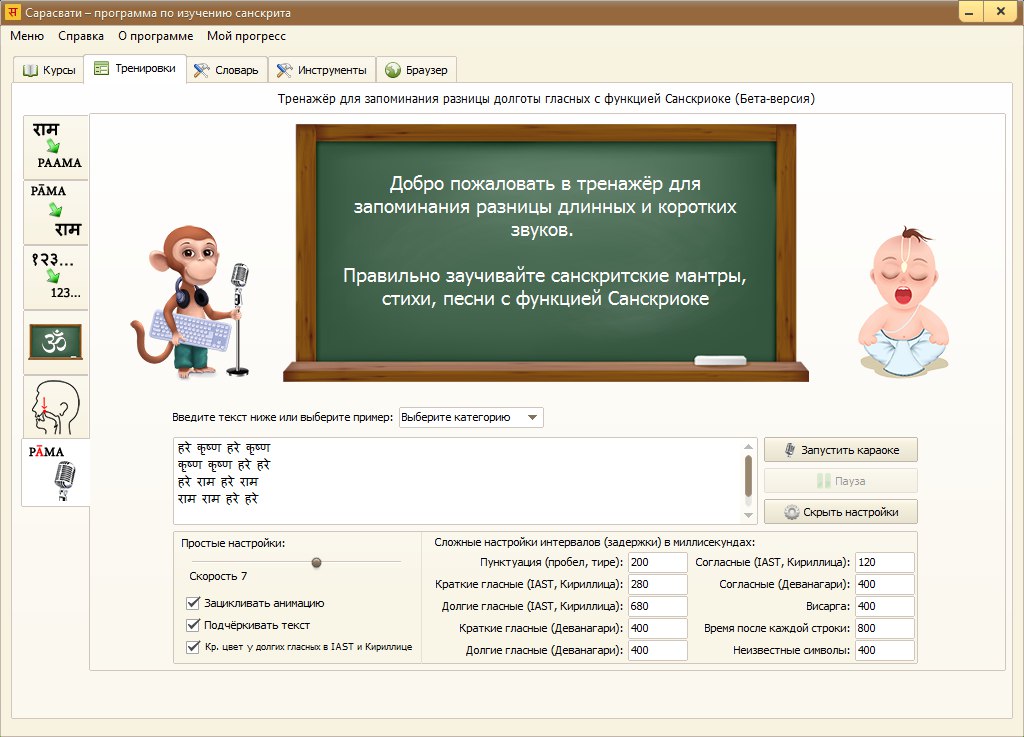Select the microphone karaoke trainer icon
The width and height of the screenshot is (1024, 737).
pyautogui.click(x=56, y=472)
